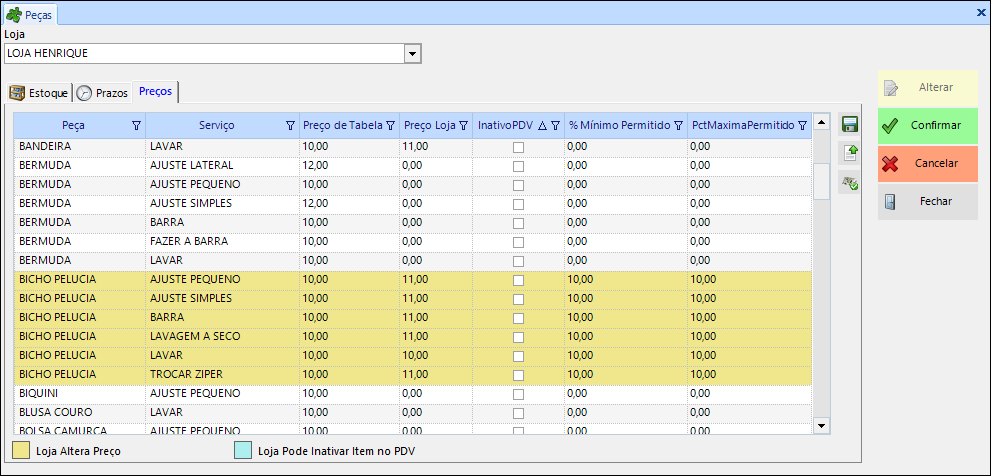Screen dimensions: 991x476
Task: Click the cyan Loja Pode Inativar Item swatch
Action: click(x=243, y=451)
